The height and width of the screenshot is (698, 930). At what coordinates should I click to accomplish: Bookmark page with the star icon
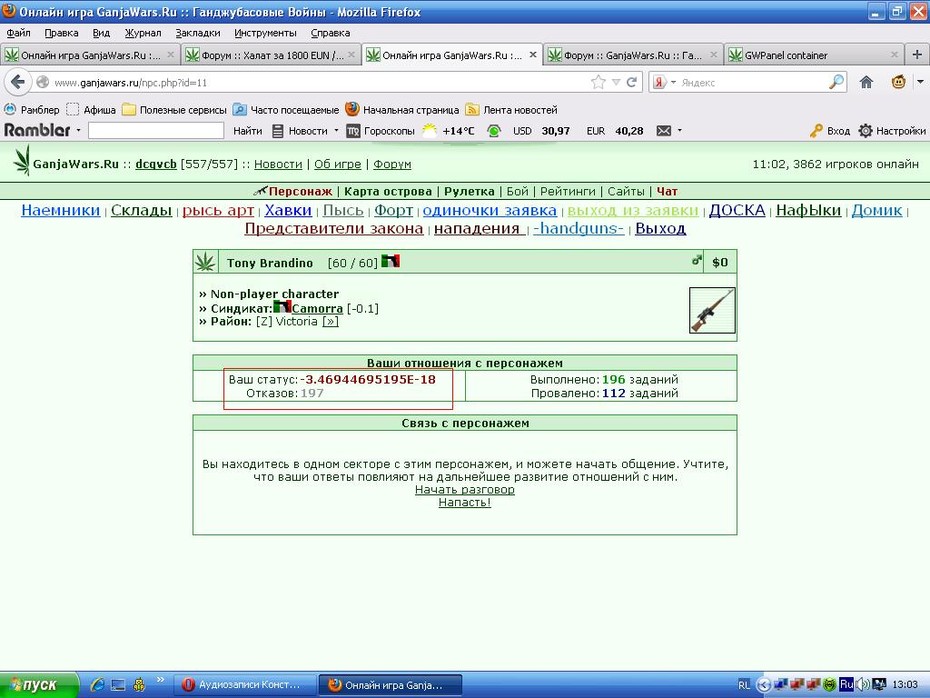tap(598, 82)
